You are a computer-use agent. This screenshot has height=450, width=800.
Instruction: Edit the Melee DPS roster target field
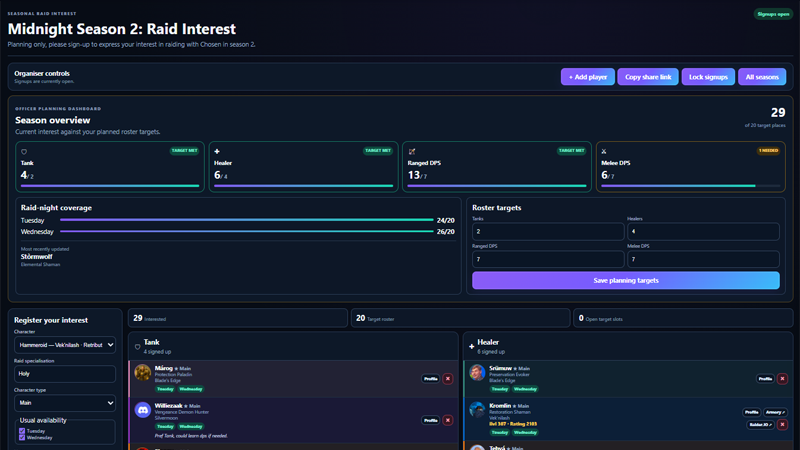(703, 259)
